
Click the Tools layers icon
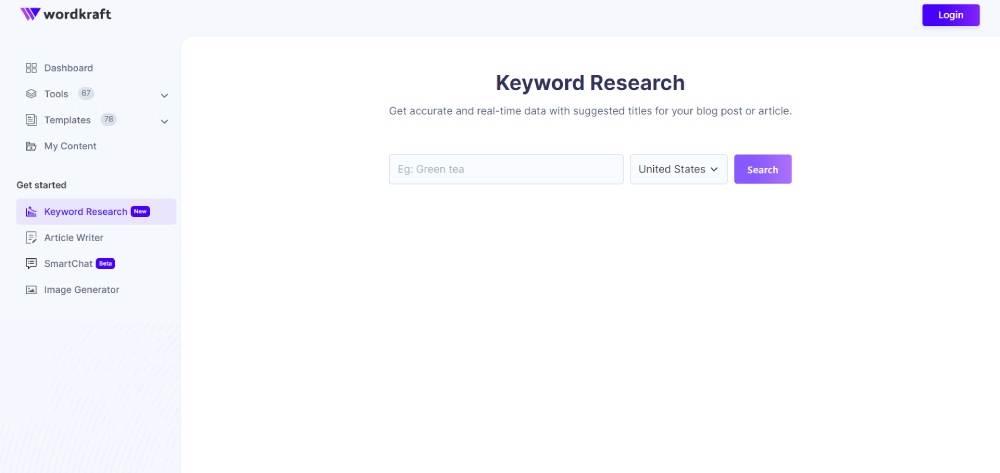coord(31,94)
